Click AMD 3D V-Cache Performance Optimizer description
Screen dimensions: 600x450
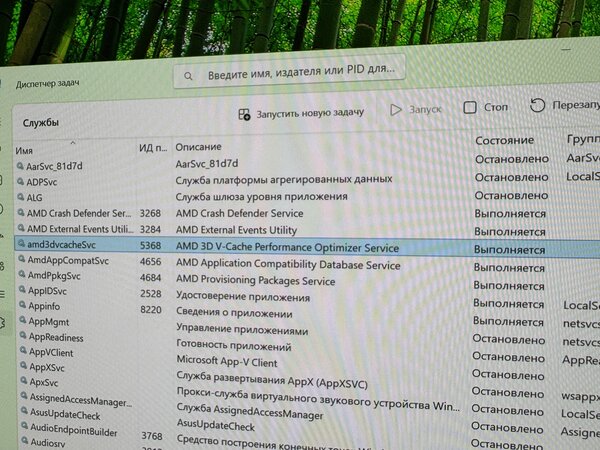(x=287, y=248)
